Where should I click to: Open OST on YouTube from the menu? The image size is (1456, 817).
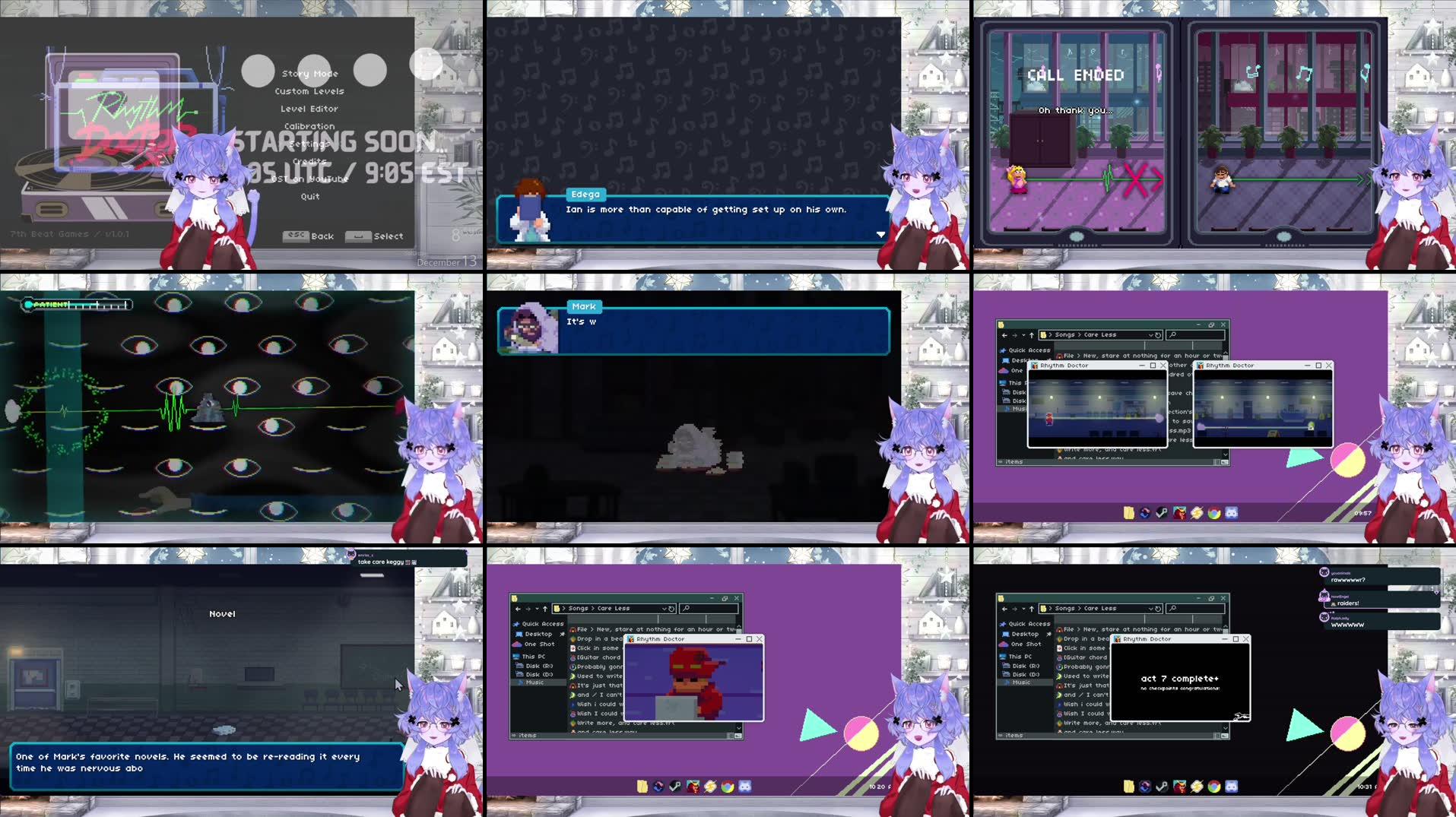310,179
